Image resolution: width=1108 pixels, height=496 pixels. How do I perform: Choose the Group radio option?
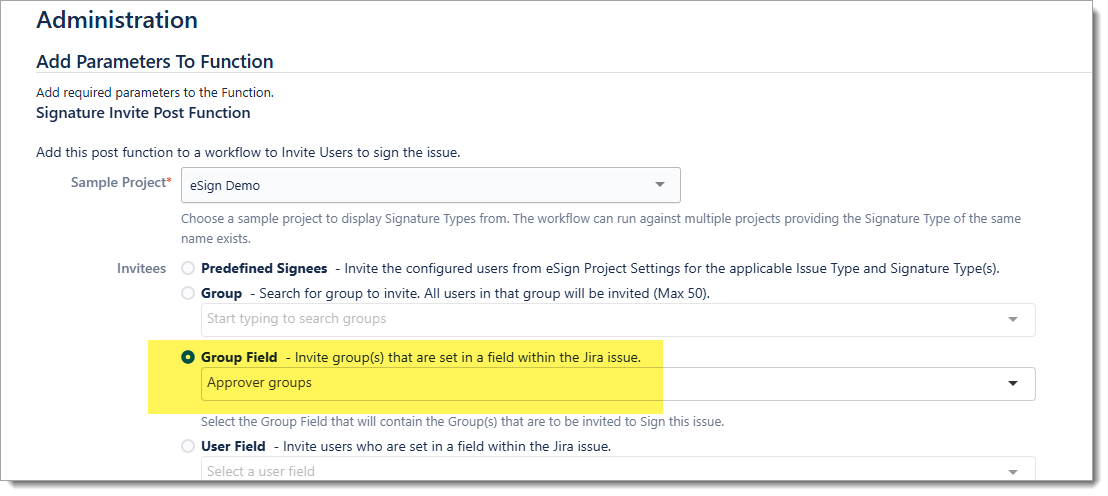[x=188, y=294]
